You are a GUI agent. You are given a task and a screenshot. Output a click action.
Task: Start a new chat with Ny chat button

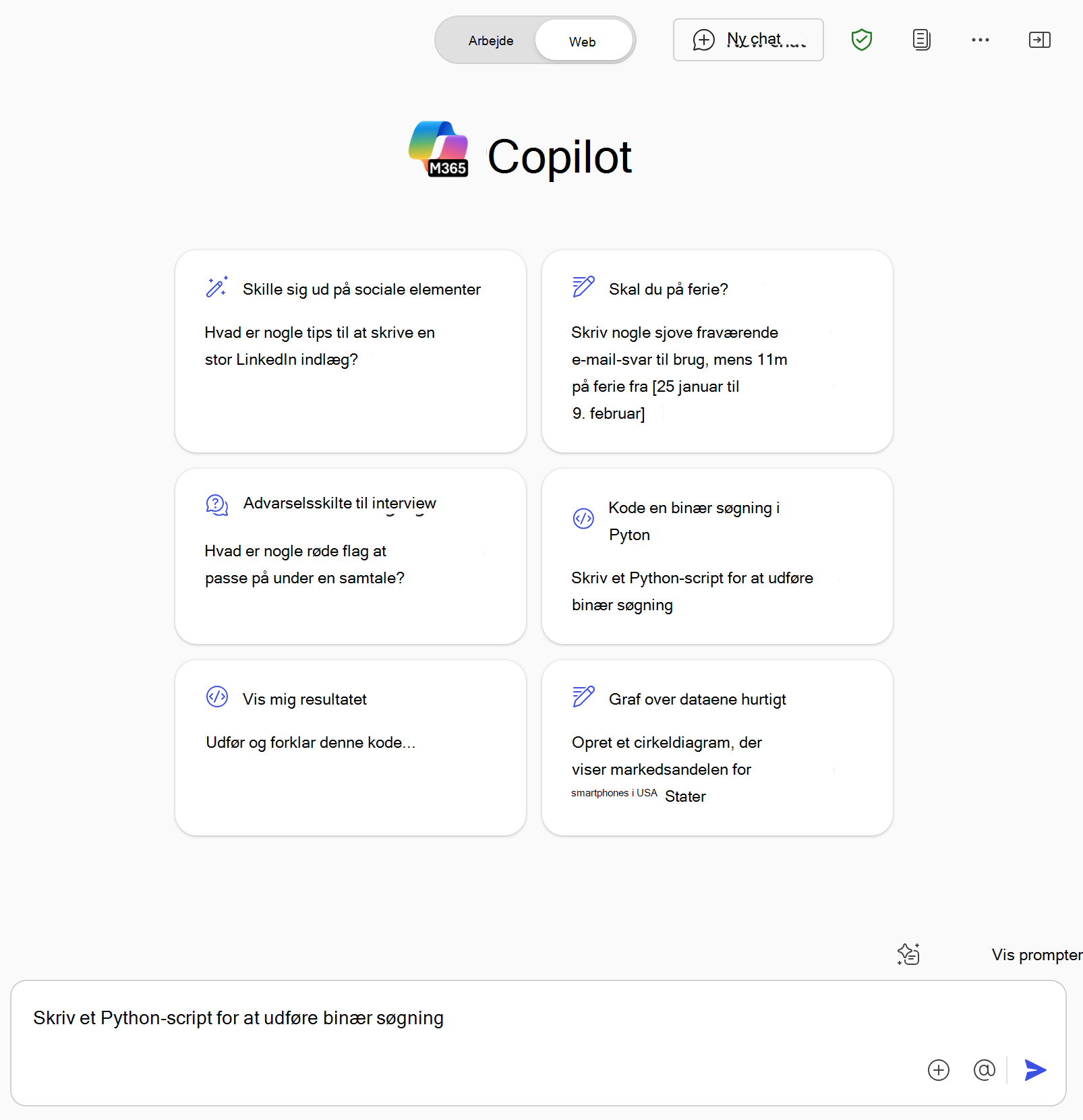click(x=748, y=40)
